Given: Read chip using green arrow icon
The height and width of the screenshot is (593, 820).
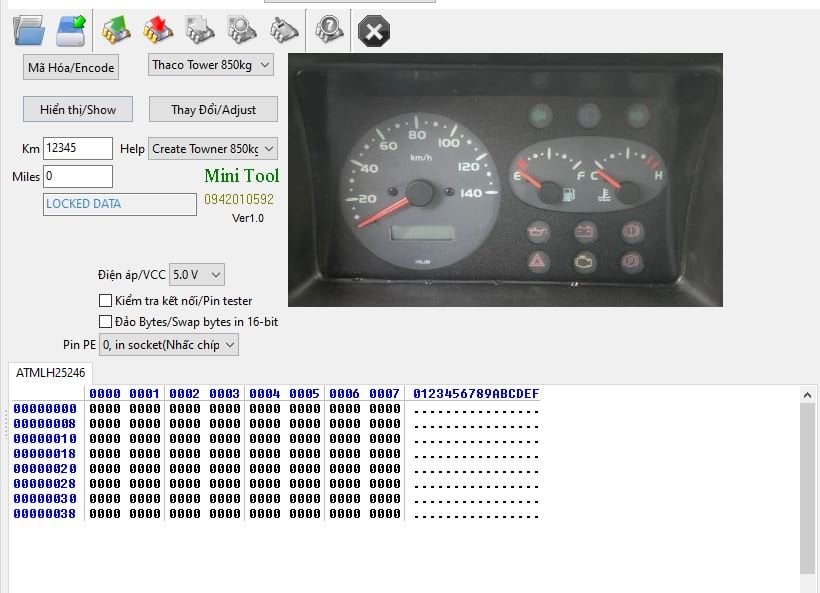Looking at the screenshot, I should click(x=116, y=29).
